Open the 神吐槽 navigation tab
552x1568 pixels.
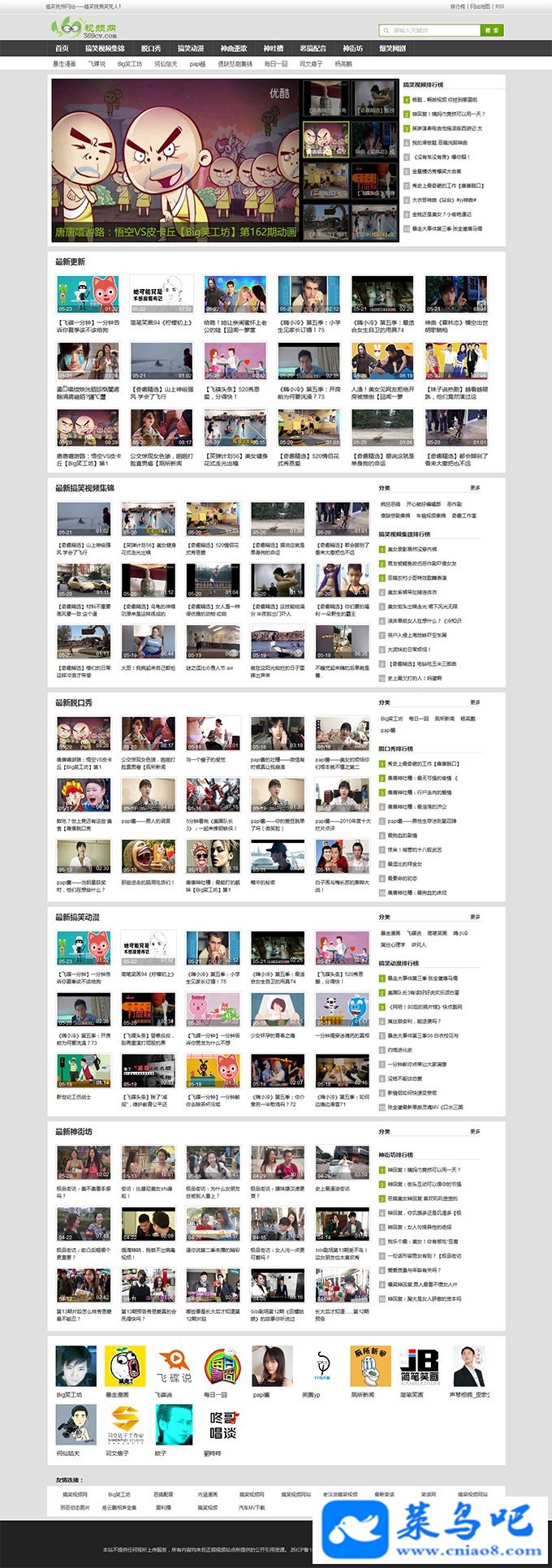pos(274,49)
